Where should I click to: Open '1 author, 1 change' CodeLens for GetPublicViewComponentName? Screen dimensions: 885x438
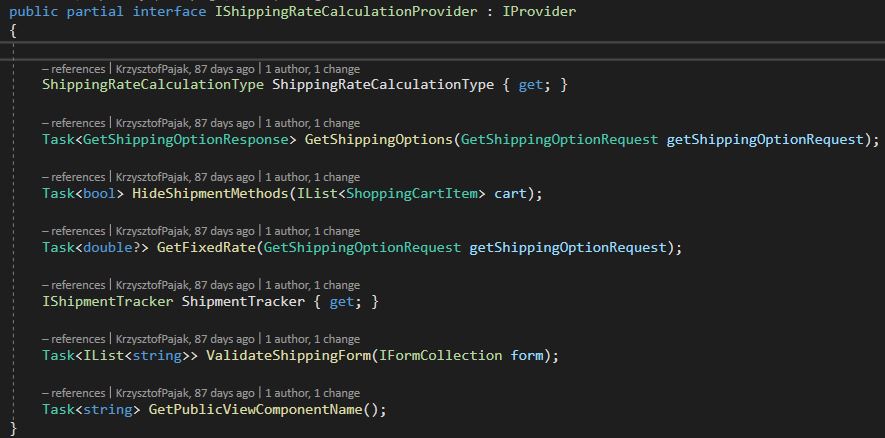click(312, 393)
